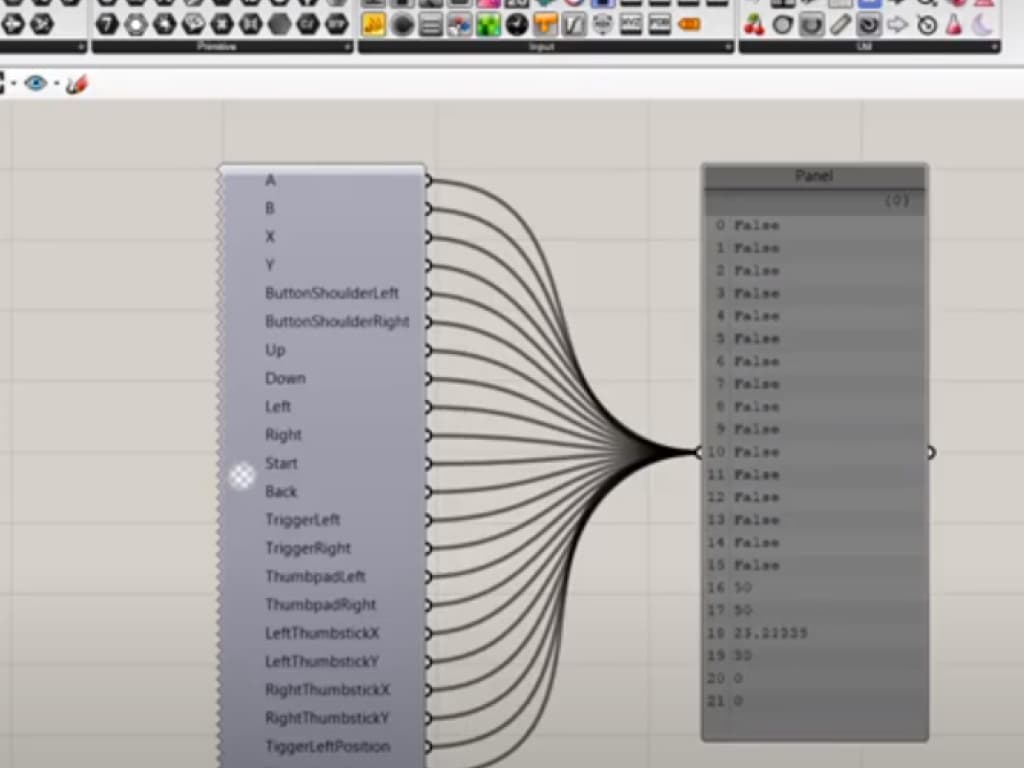Select the Down output label
Viewport: 1024px width, 768px height.
click(x=285, y=378)
